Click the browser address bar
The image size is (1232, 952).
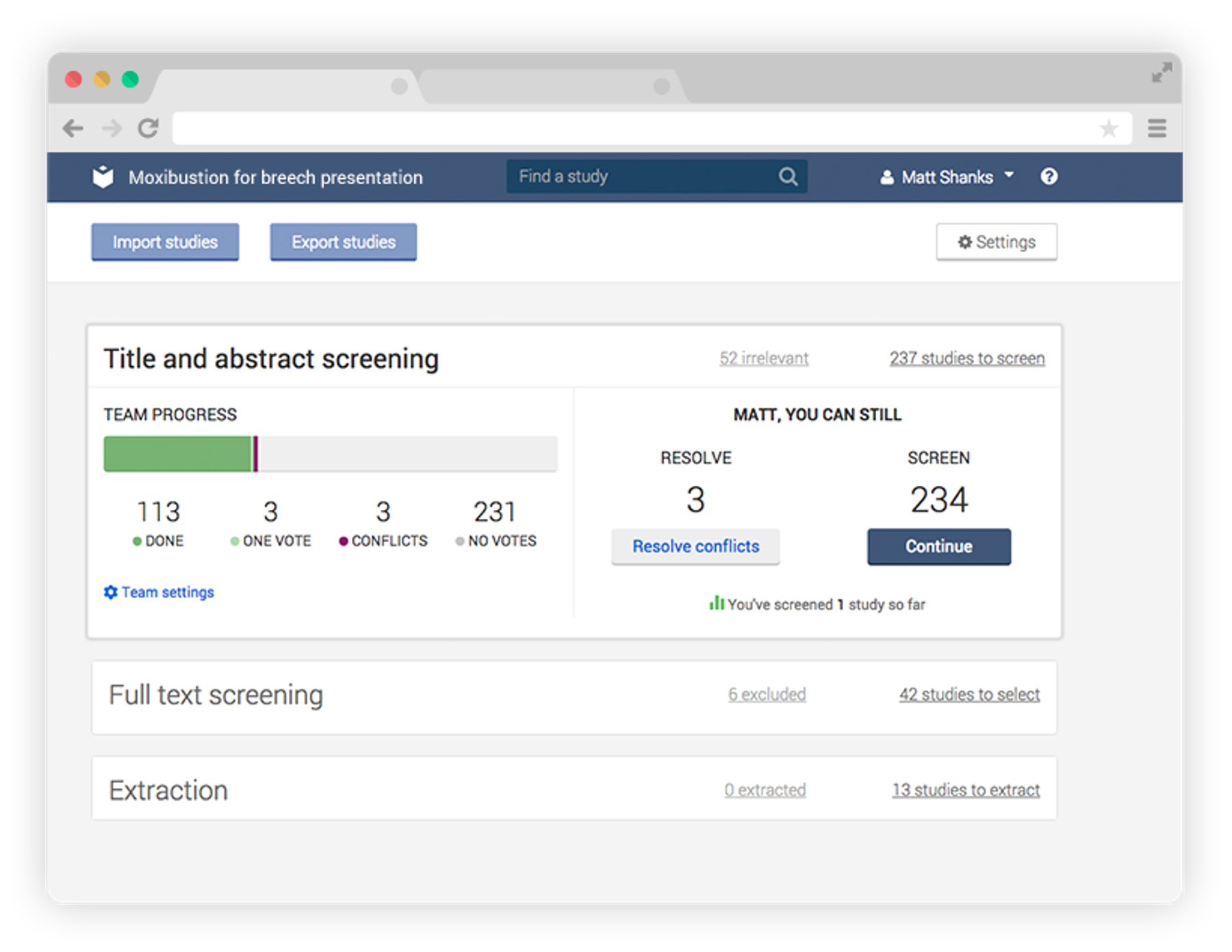click(x=652, y=128)
